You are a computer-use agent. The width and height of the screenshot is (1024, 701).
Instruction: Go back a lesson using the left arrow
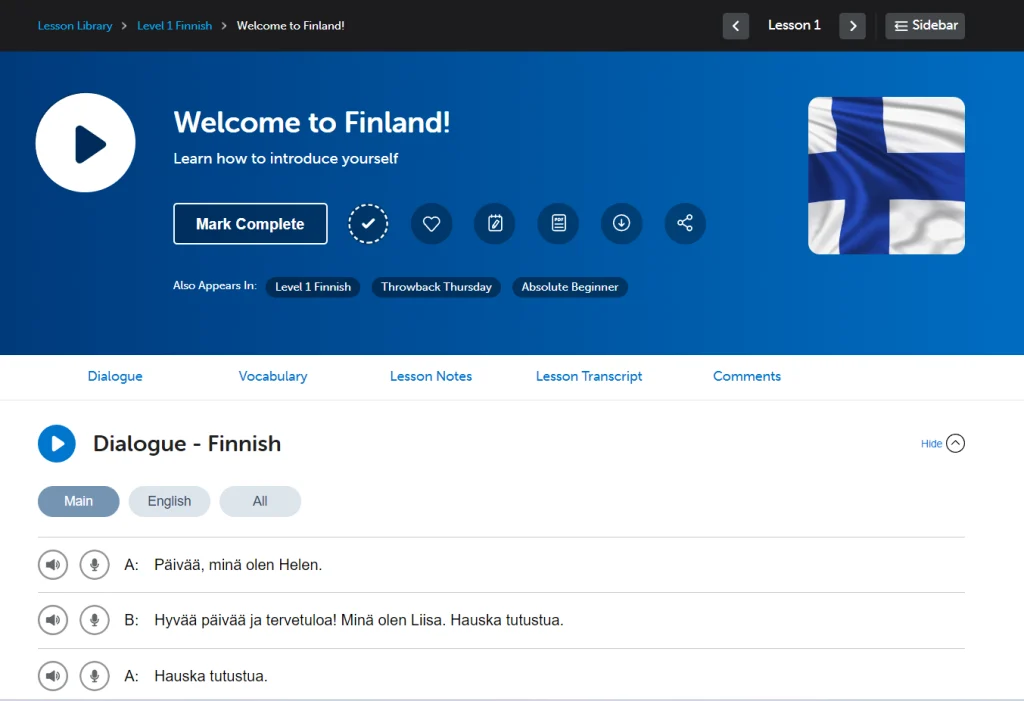point(736,26)
